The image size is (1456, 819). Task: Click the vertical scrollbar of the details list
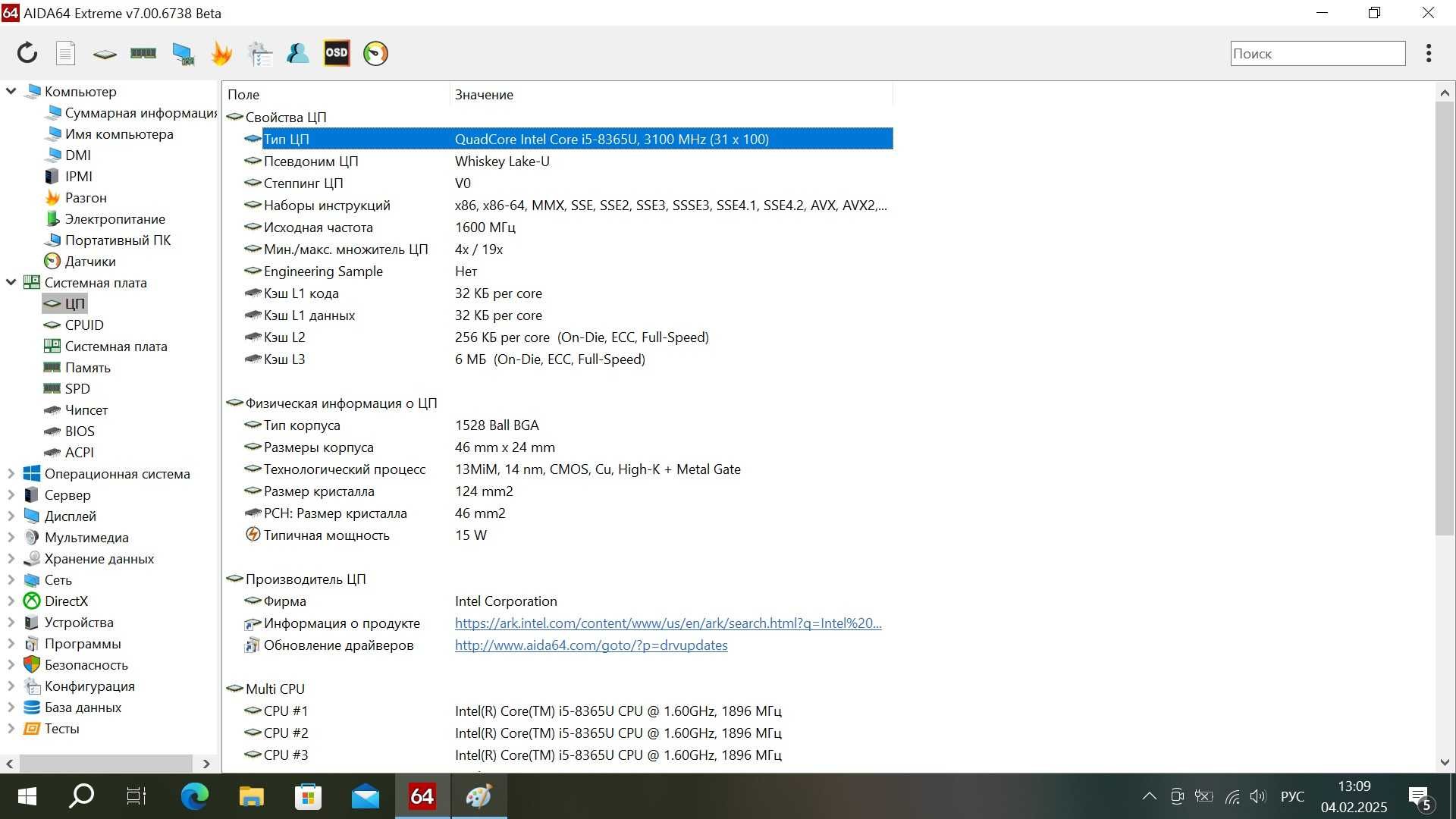point(1444,318)
